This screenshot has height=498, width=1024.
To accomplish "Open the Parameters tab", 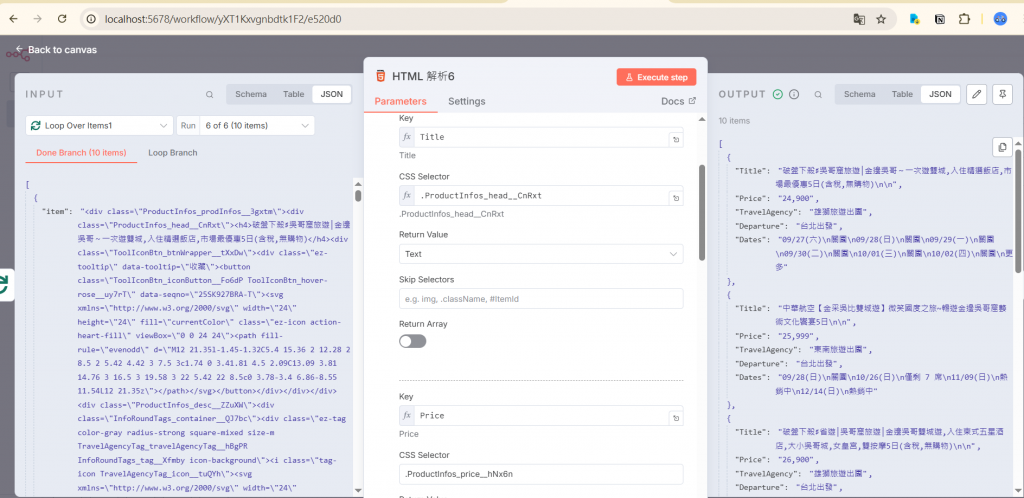I will pyautogui.click(x=400, y=101).
